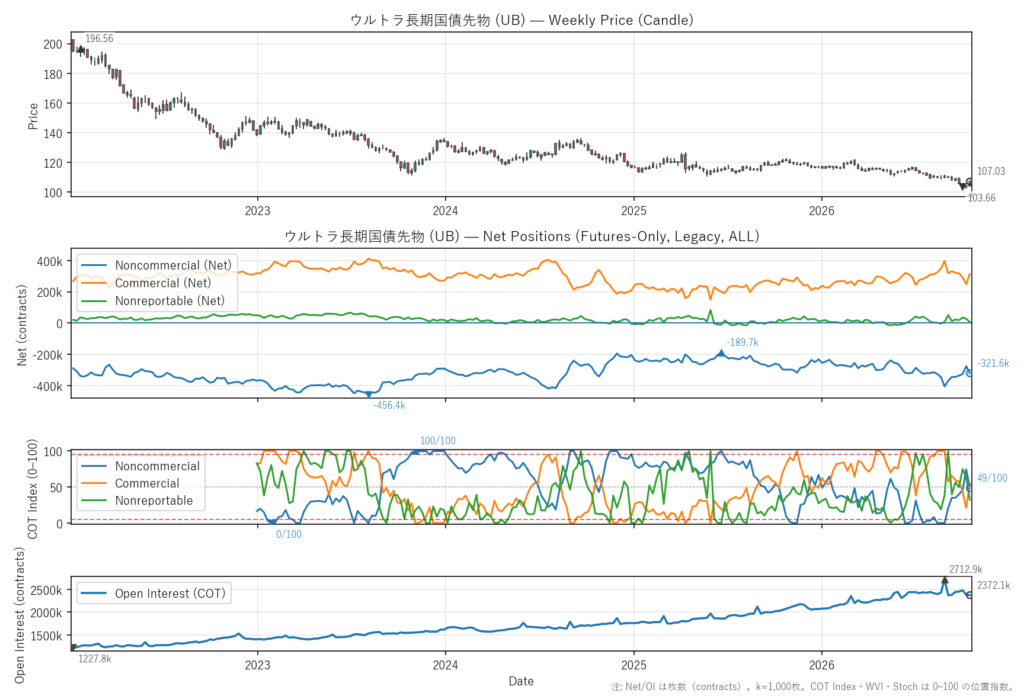Click the COT Index (0–100) axis label
Image resolution: width=1024 pixels, height=699 pixels.
pos(33,489)
